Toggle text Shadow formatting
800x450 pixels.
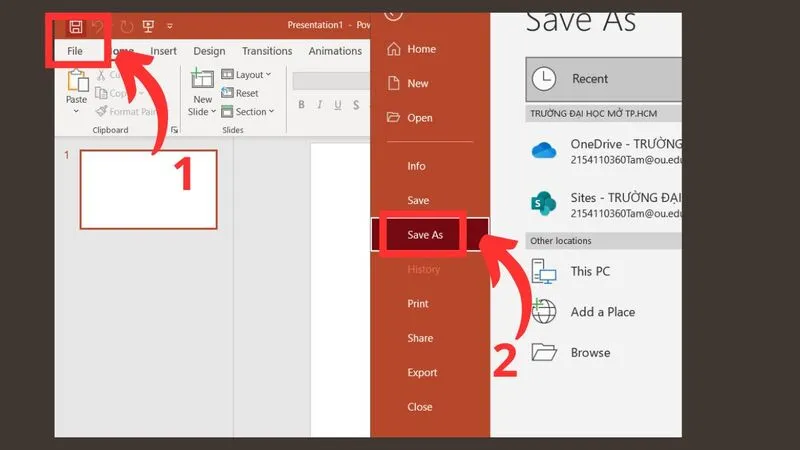(356, 105)
